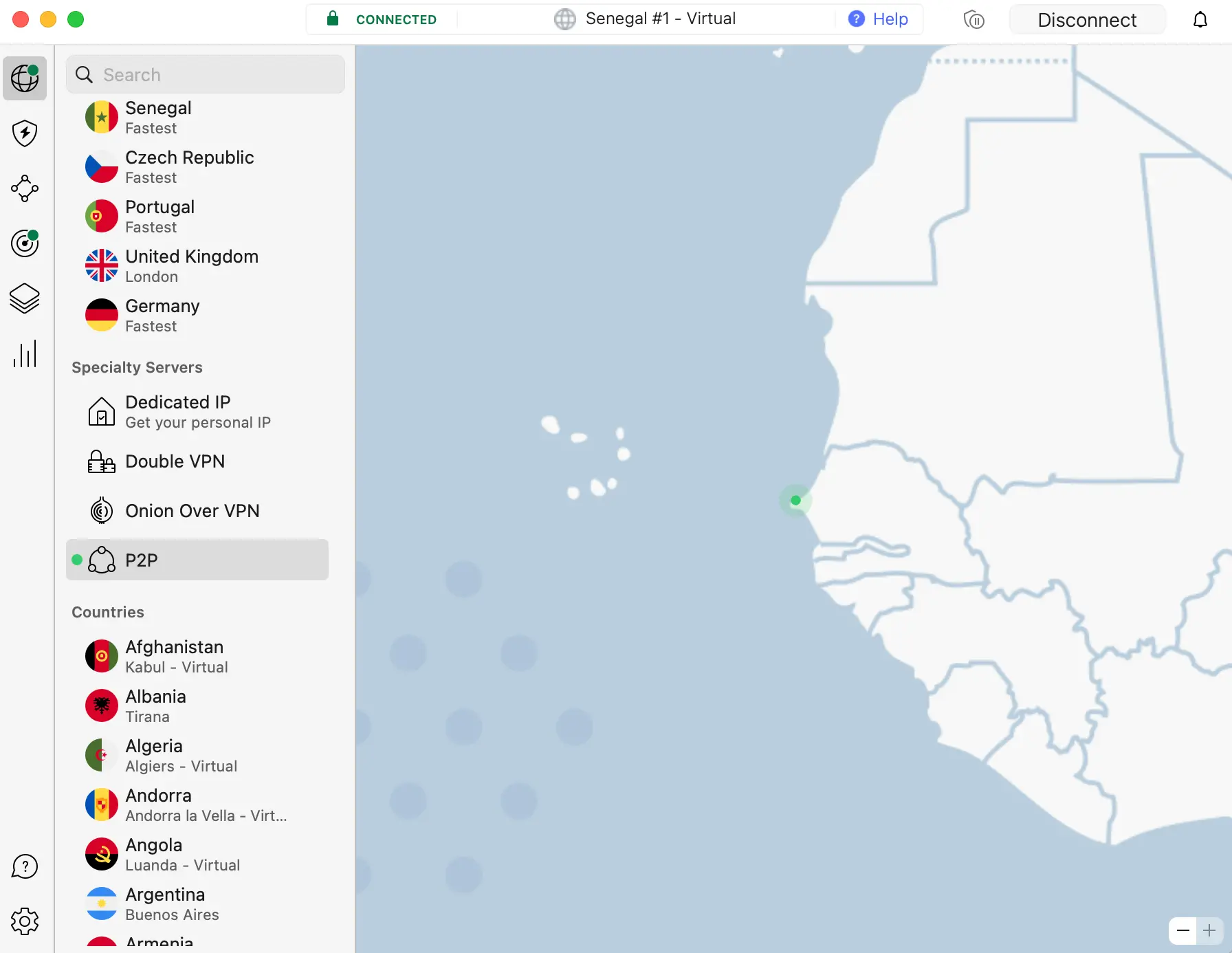This screenshot has height=953, width=1232.
Task: Open the statistics bars sidebar icon
Action: pyautogui.click(x=25, y=353)
